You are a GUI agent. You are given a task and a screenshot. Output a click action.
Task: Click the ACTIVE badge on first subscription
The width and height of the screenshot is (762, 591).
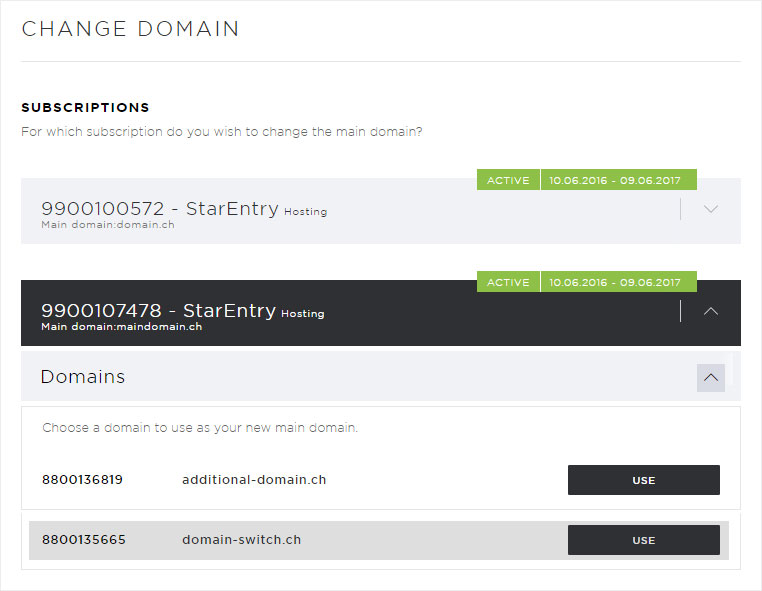[508, 180]
